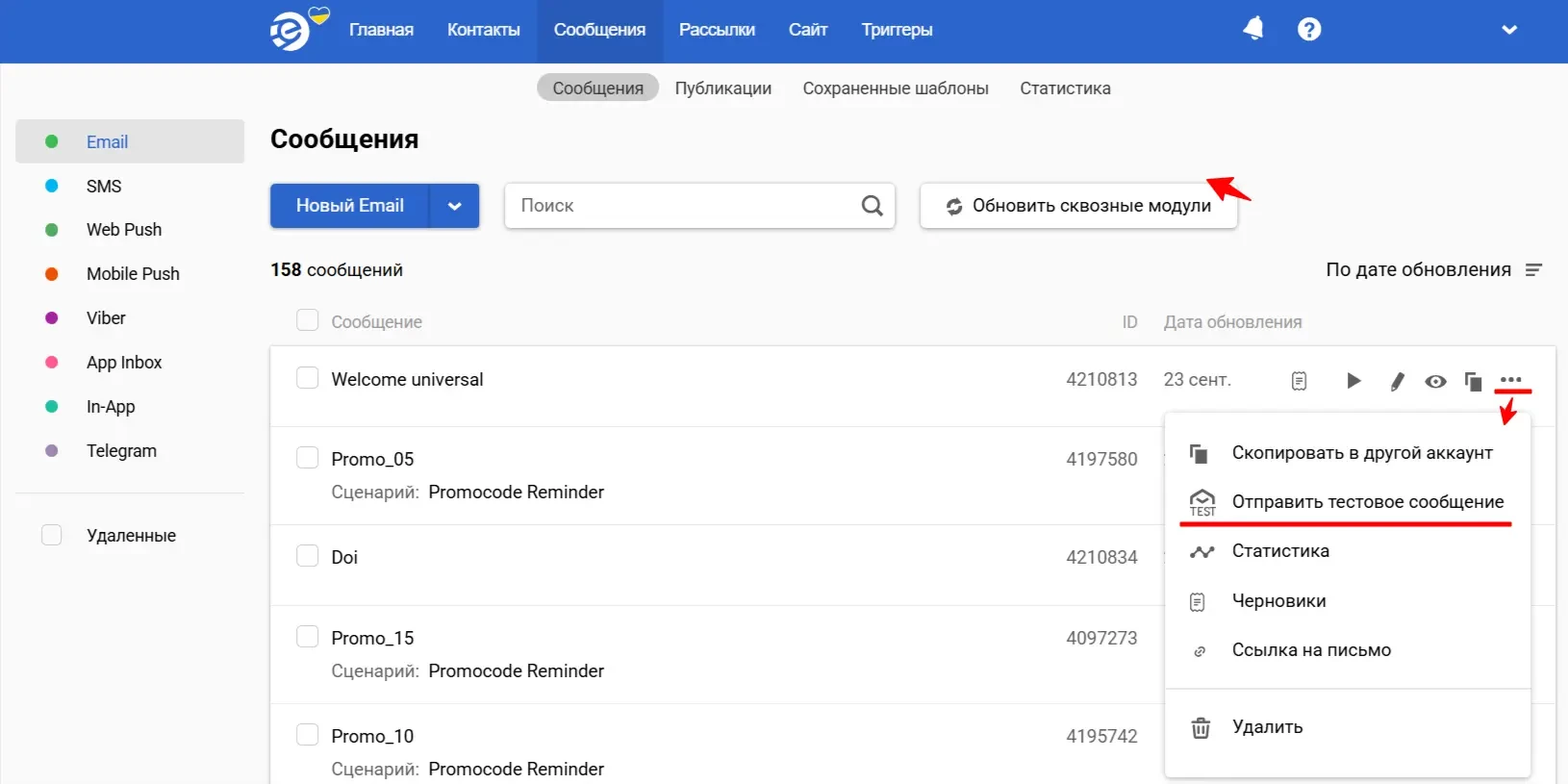Screen dimensions: 1568x784
Task: Click the pencil edit icon for Welcome universal
Action: pyautogui.click(x=1397, y=382)
